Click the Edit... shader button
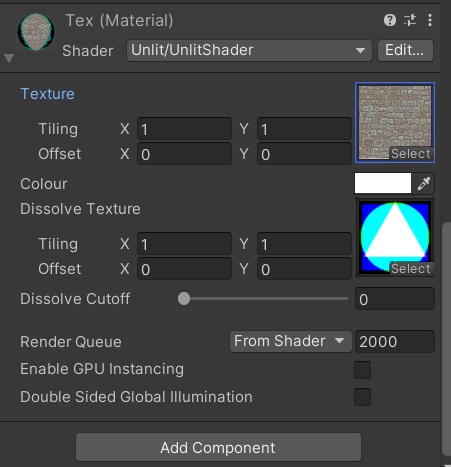Image resolution: width=451 pixels, height=467 pixels. (405, 50)
